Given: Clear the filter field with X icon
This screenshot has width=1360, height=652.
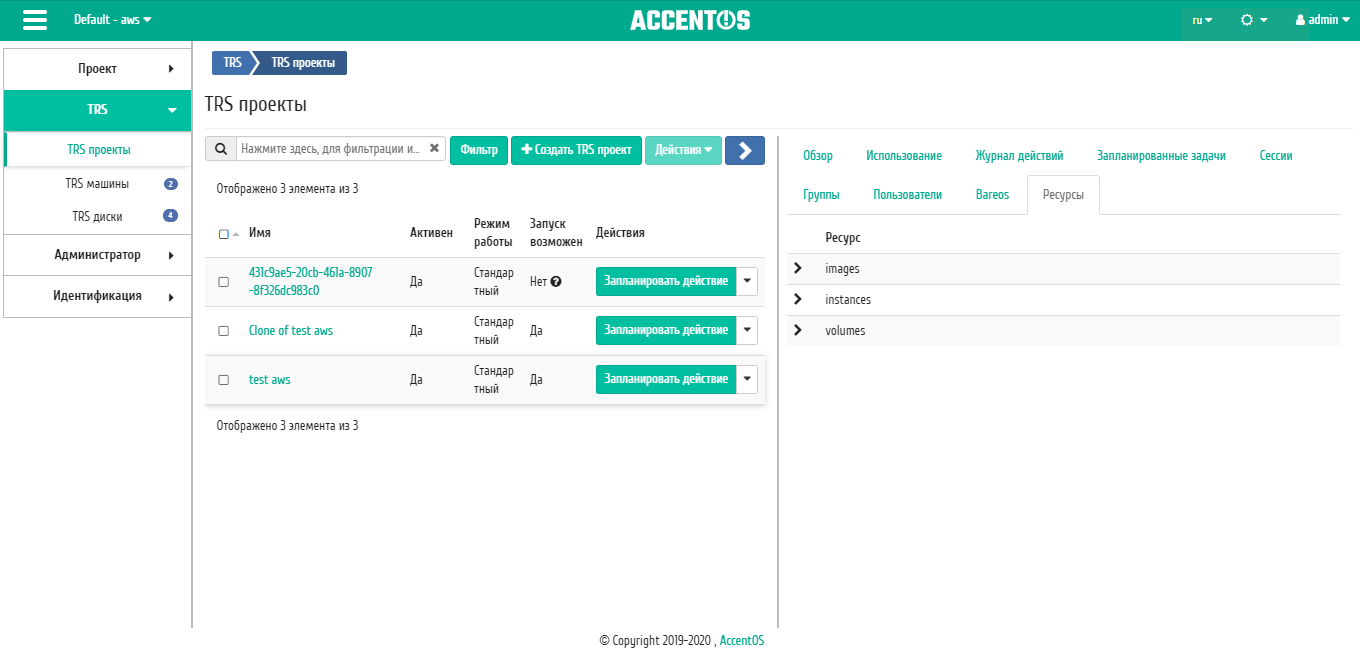Looking at the screenshot, I should point(434,148).
